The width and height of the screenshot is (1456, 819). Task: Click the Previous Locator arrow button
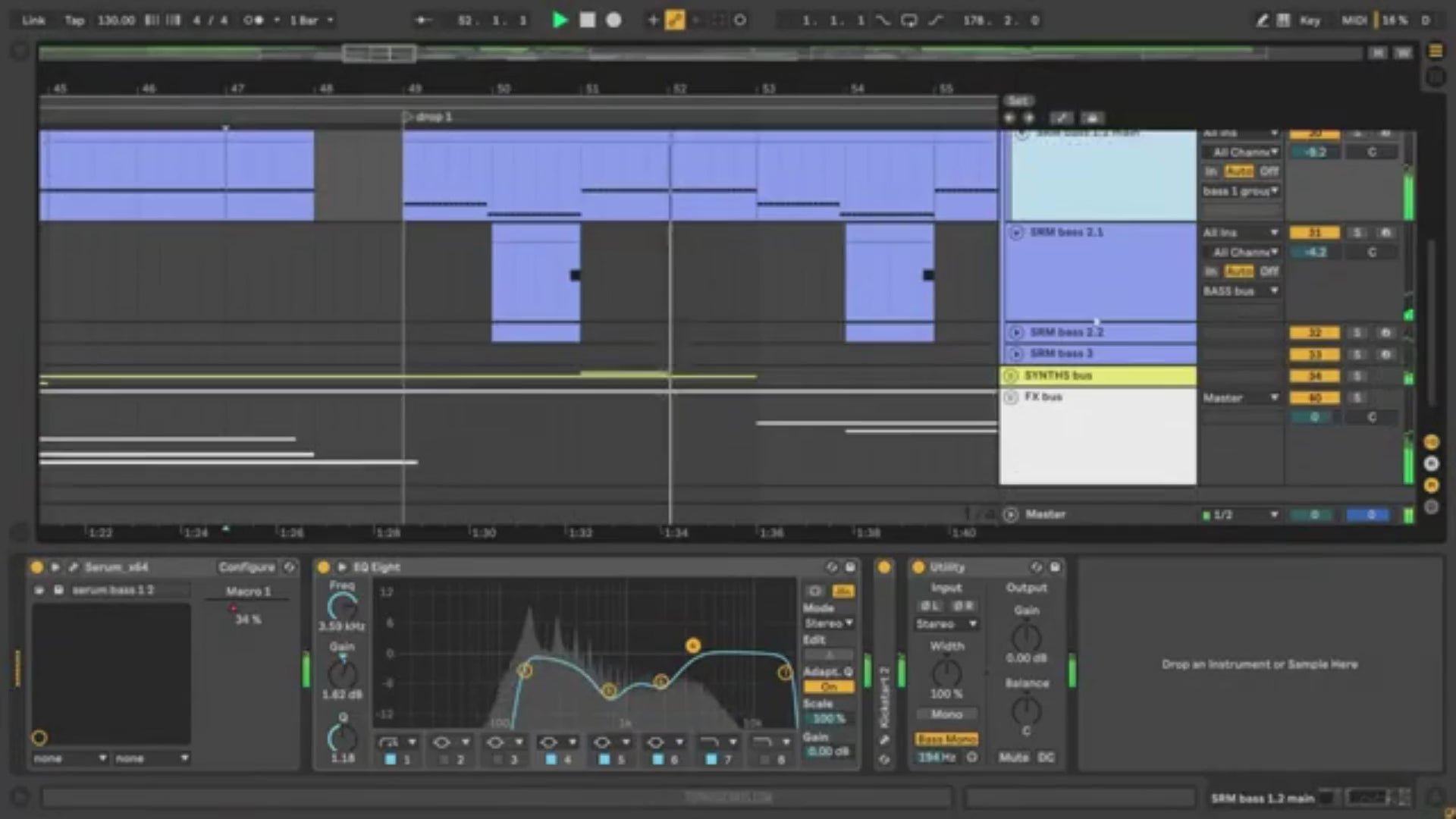(x=1009, y=118)
